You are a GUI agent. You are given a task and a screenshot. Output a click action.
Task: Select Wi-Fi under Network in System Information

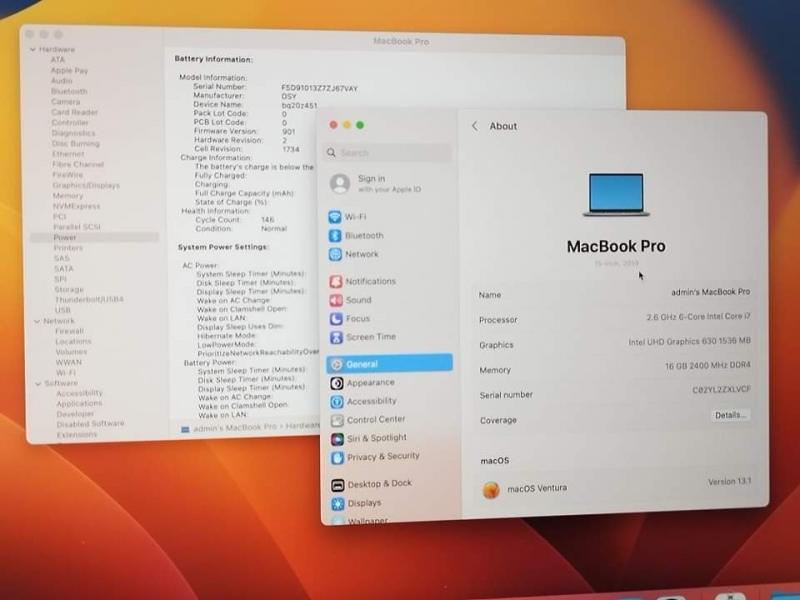point(66,373)
